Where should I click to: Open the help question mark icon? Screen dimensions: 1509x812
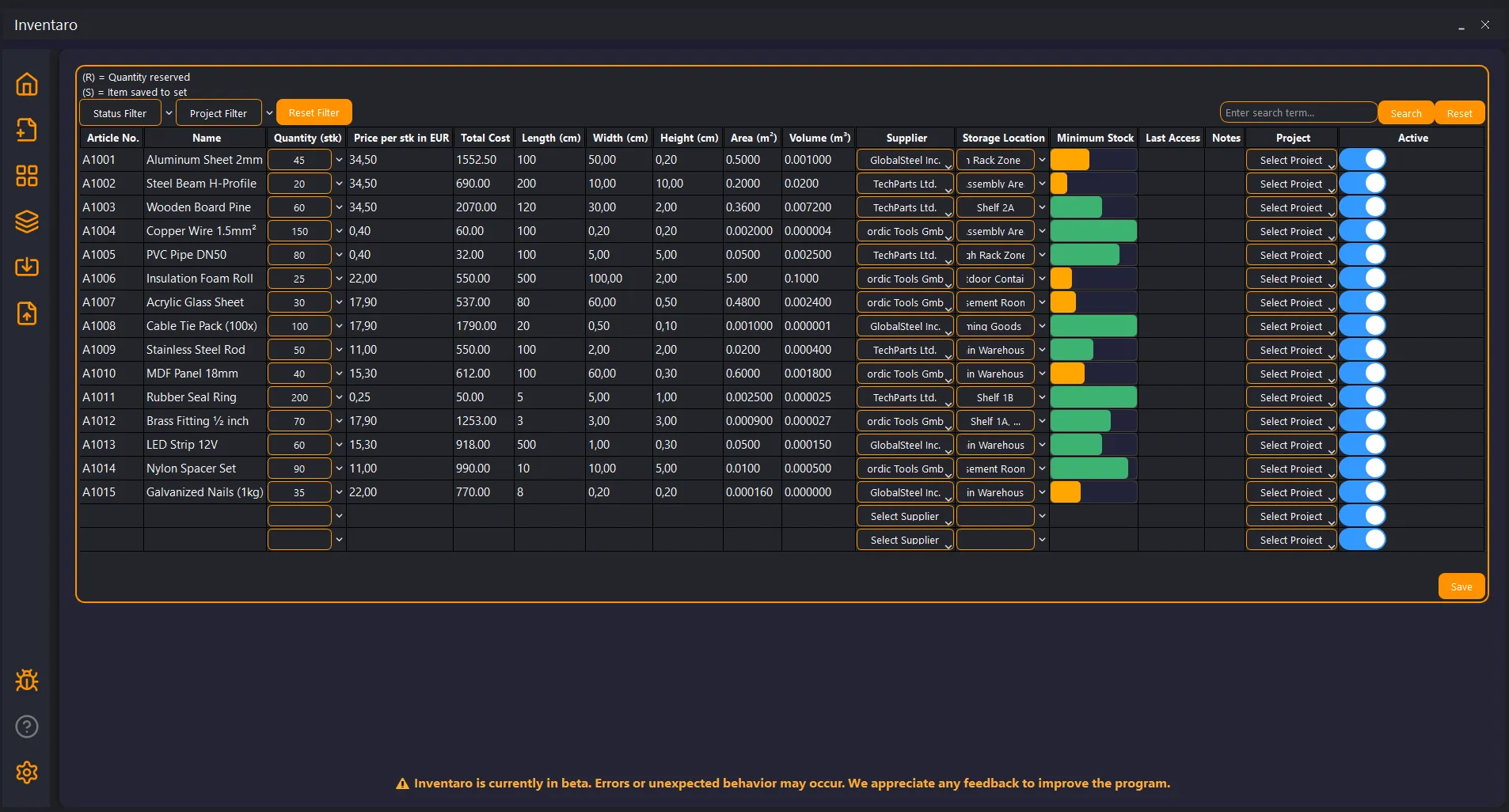coord(27,726)
